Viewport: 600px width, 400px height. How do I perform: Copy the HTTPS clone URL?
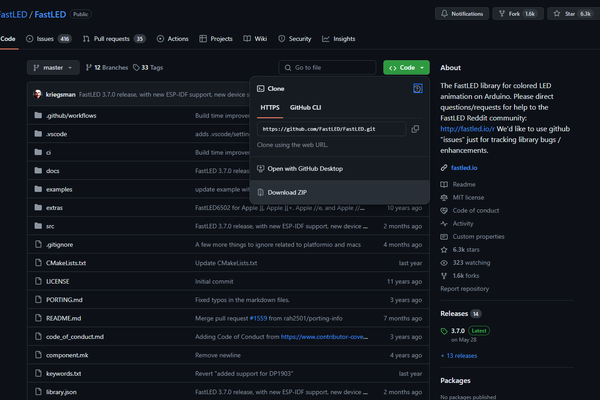(x=415, y=129)
